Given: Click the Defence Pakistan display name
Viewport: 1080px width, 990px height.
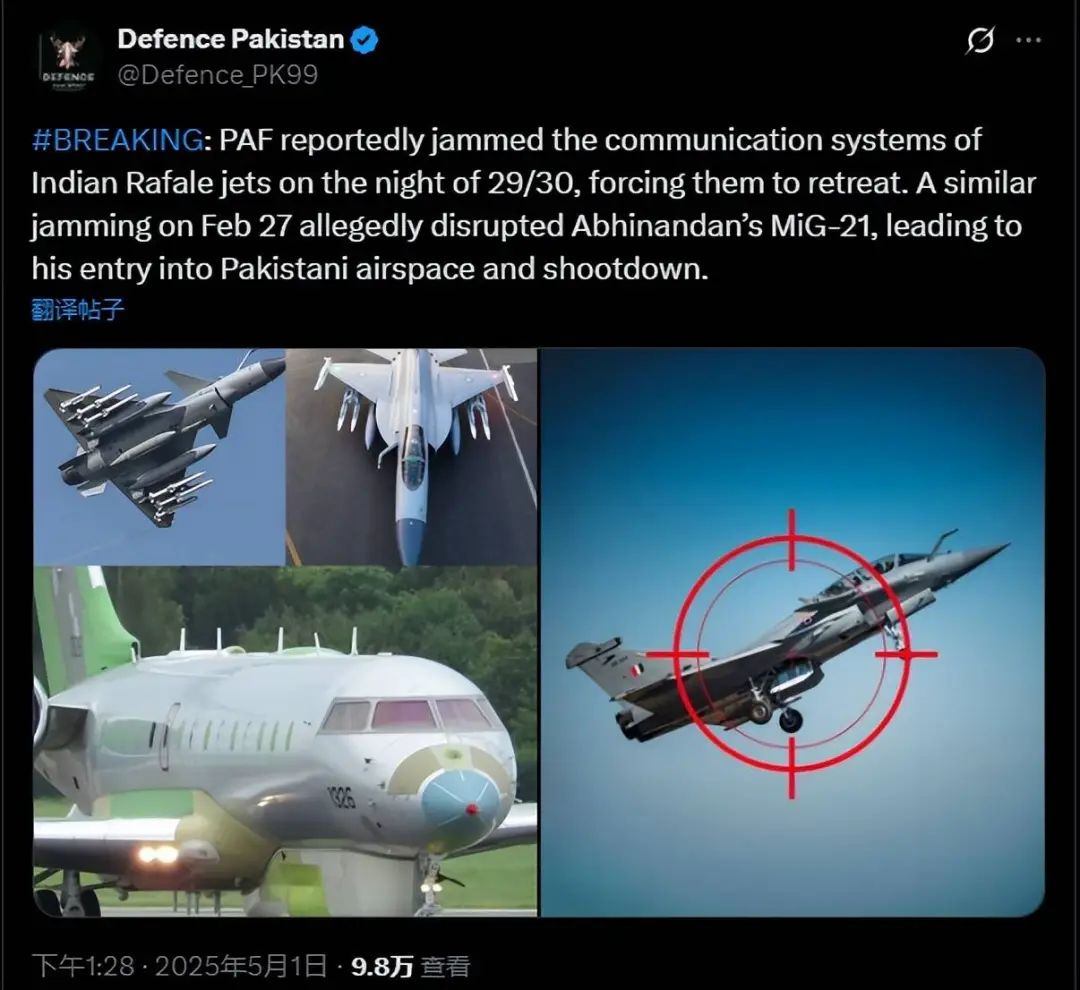Looking at the screenshot, I should (231, 39).
